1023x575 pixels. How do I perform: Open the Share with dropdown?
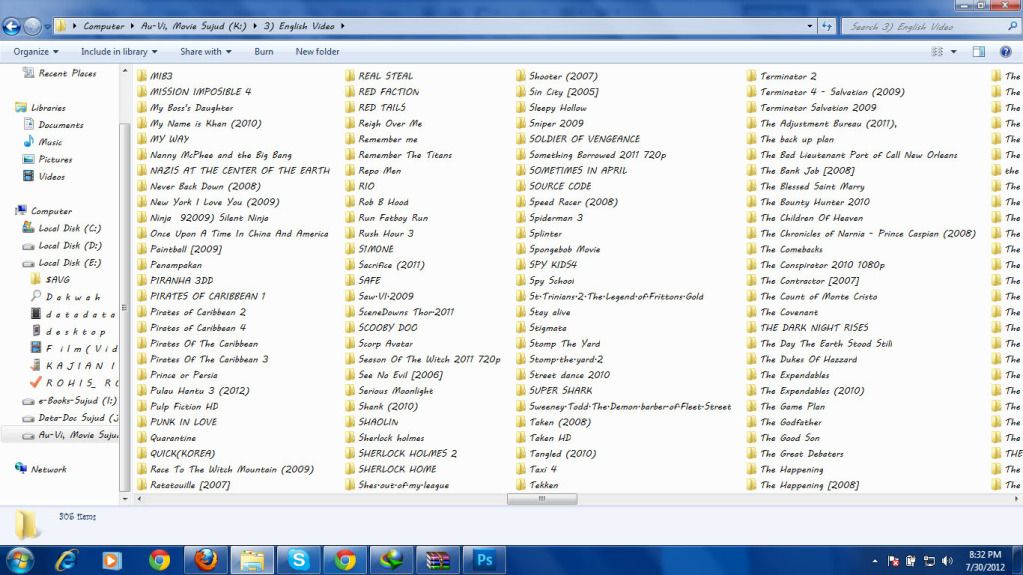pyautogui.click(x=206, y=52)
